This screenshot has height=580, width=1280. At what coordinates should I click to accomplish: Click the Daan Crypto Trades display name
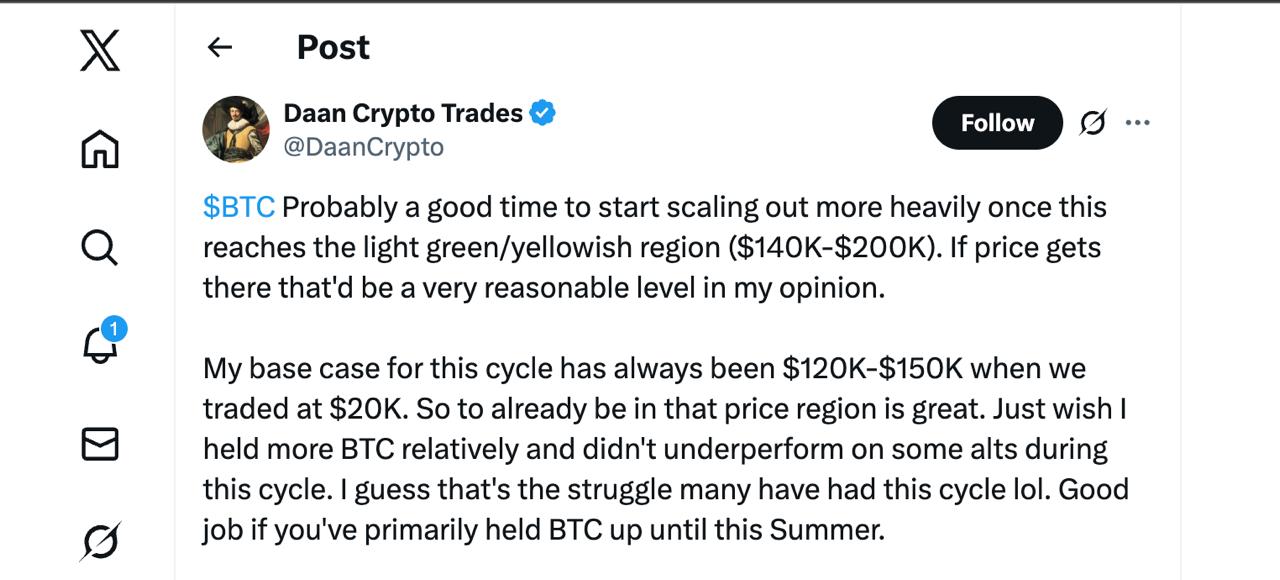pos(403,113)
